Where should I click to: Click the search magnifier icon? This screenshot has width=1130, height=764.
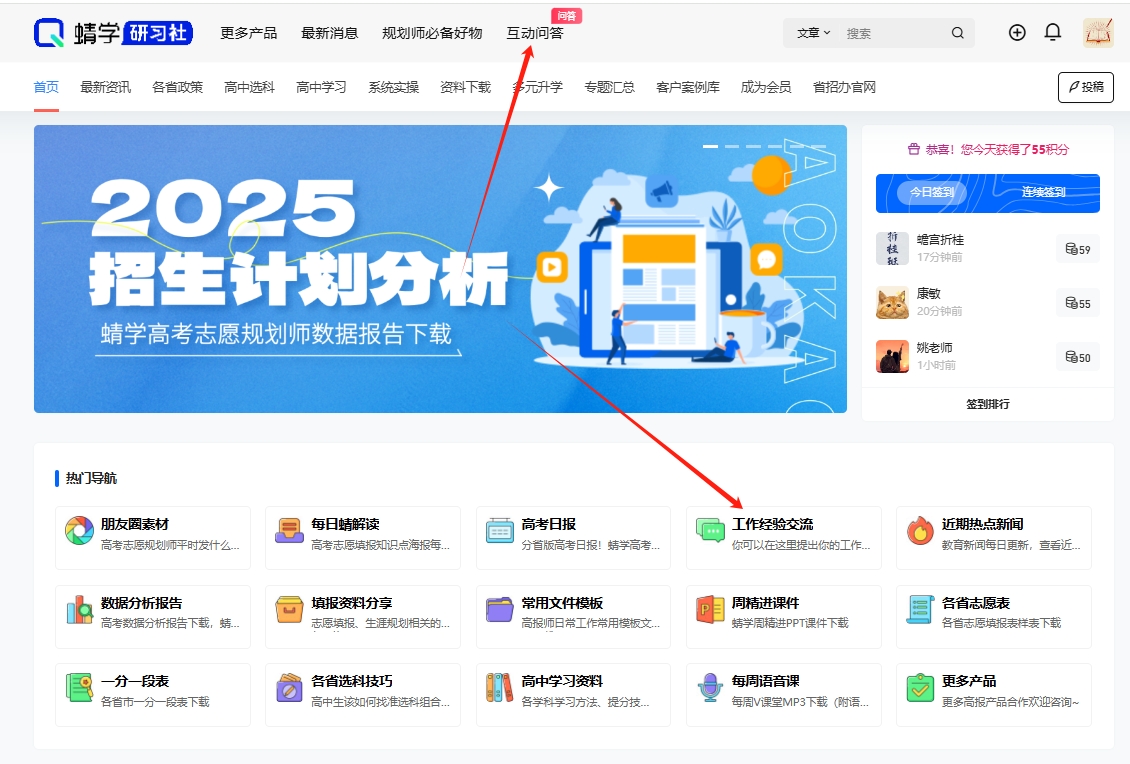pos(957,33)
